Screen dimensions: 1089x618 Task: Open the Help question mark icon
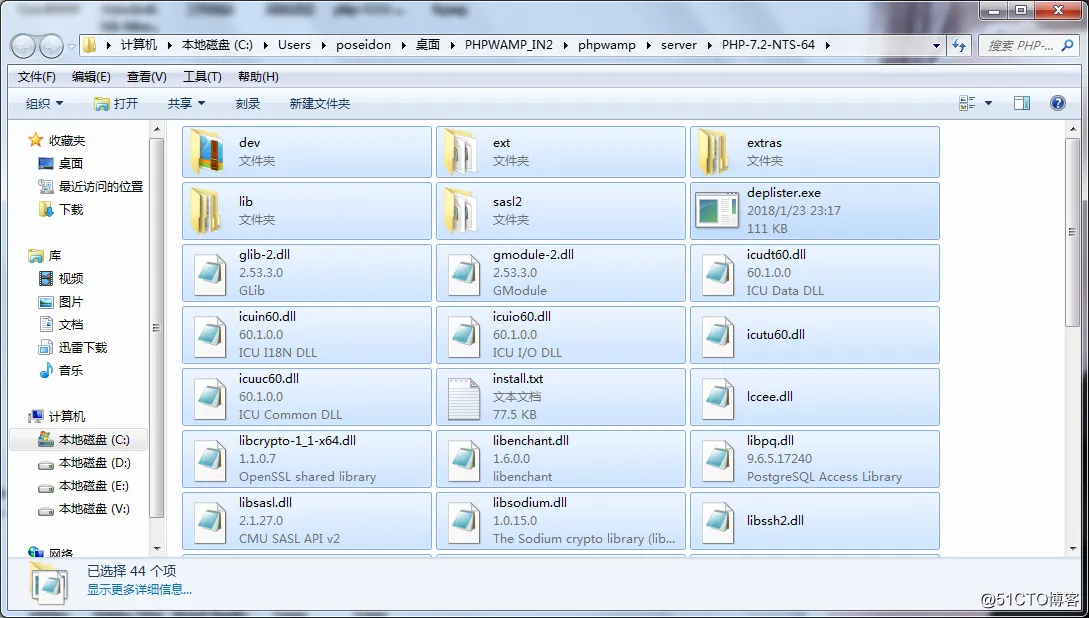point(1058,103)
